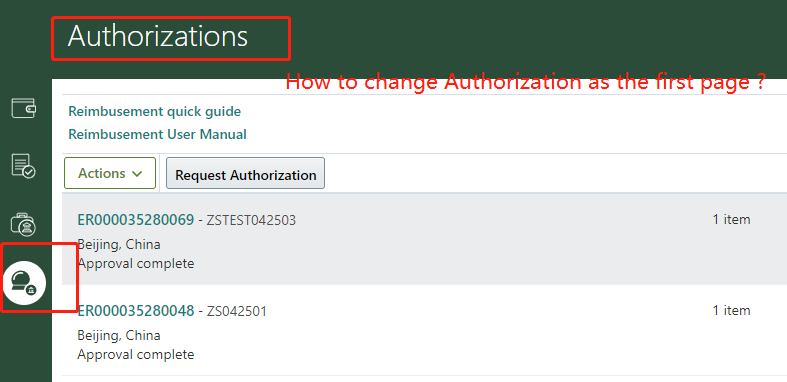Open the camera receipts sidebar icon
This screenshot has width=787, height=382.
point(23,224)
